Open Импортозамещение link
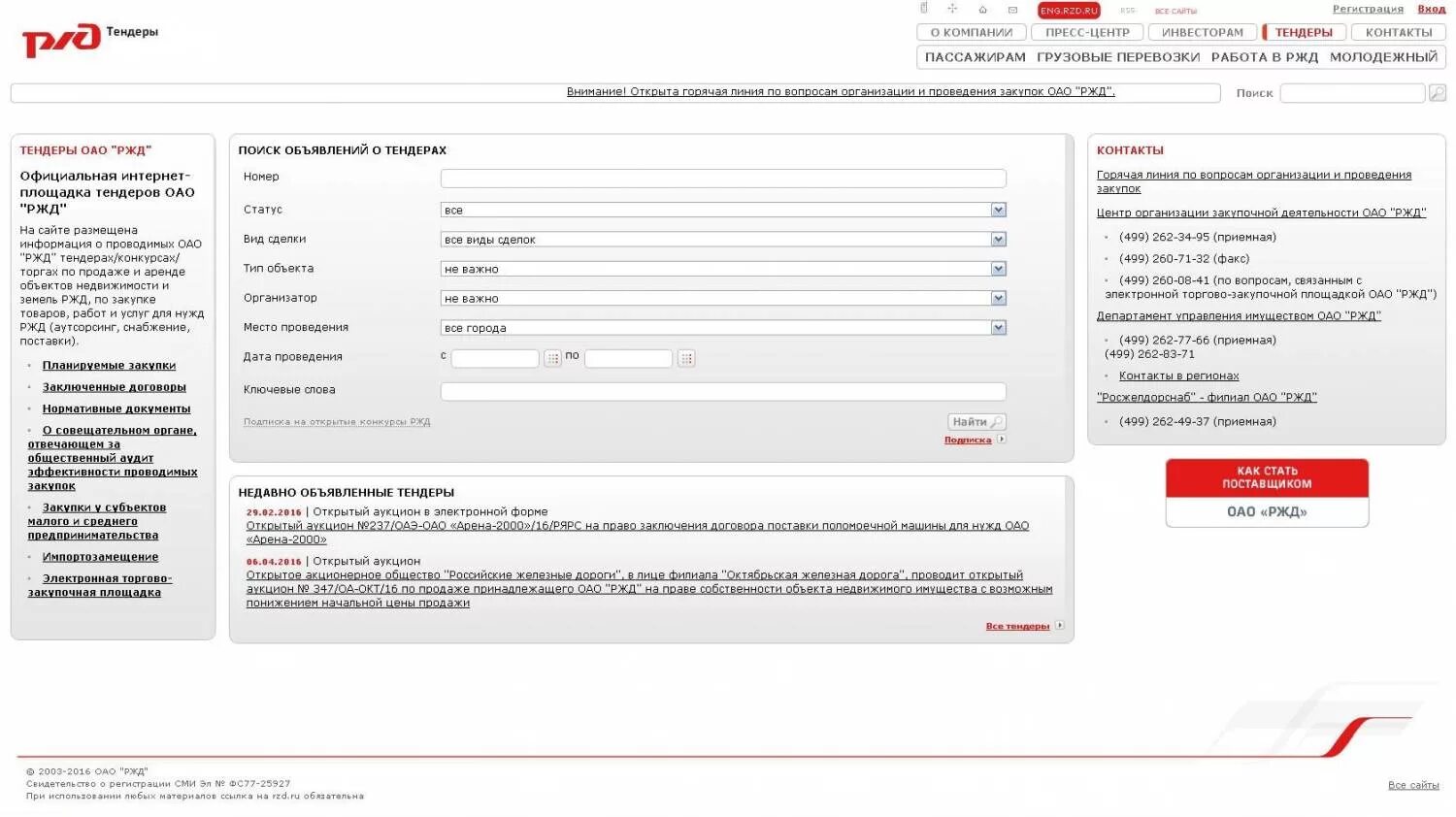Viewport: 1456px width, 817px height. tap(100, 557)
